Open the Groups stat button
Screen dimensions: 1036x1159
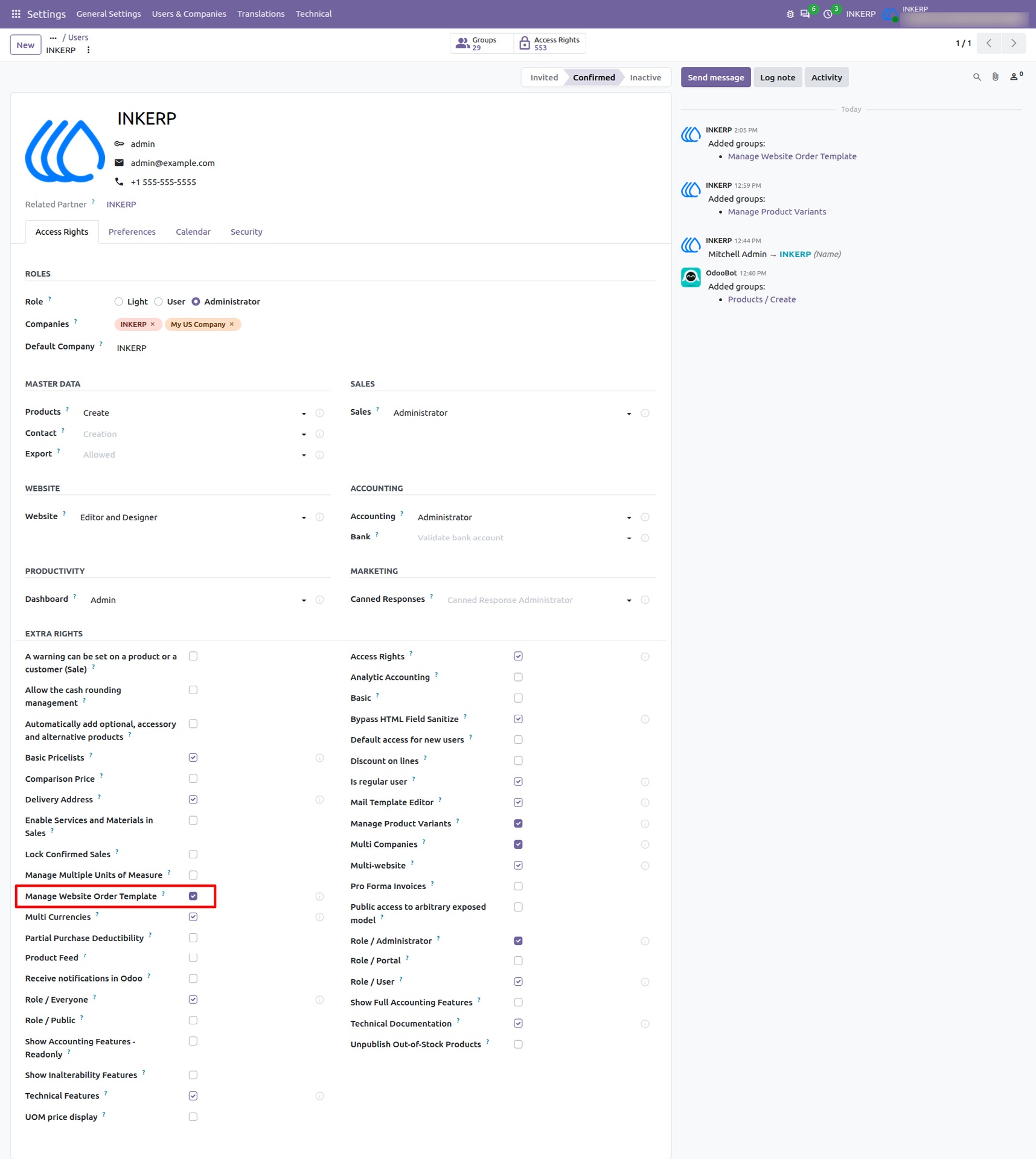(482, 43)
